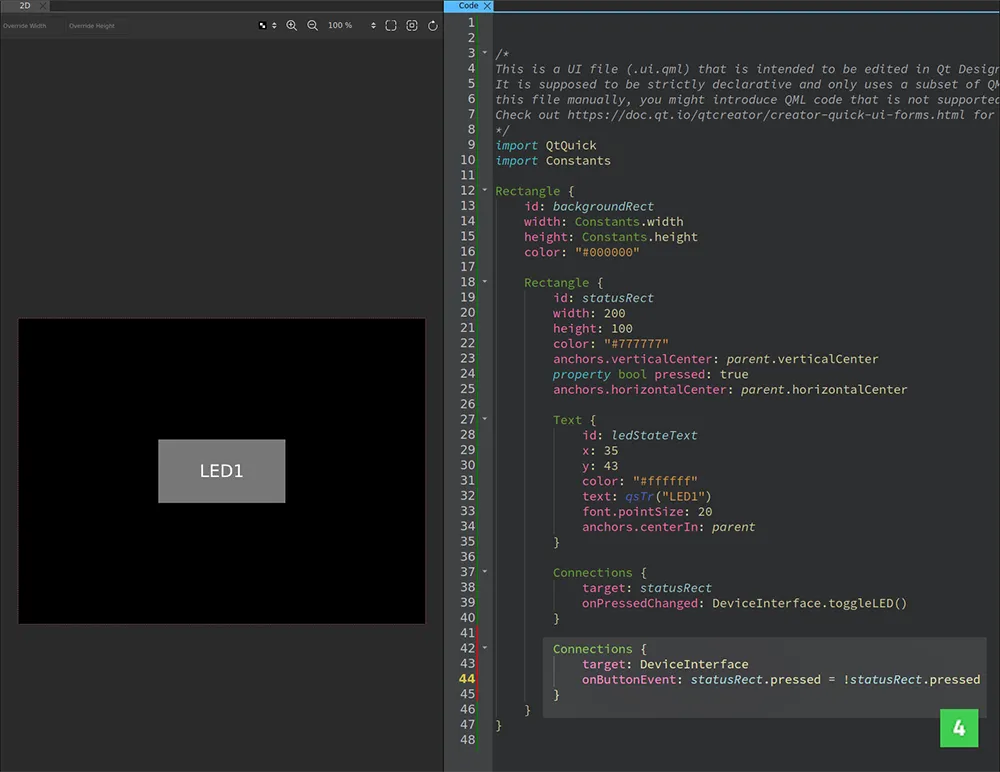Viewport: 1000px width, 772px height.
Task: Reset the view with the circular arrow icon
Action: 431,25
